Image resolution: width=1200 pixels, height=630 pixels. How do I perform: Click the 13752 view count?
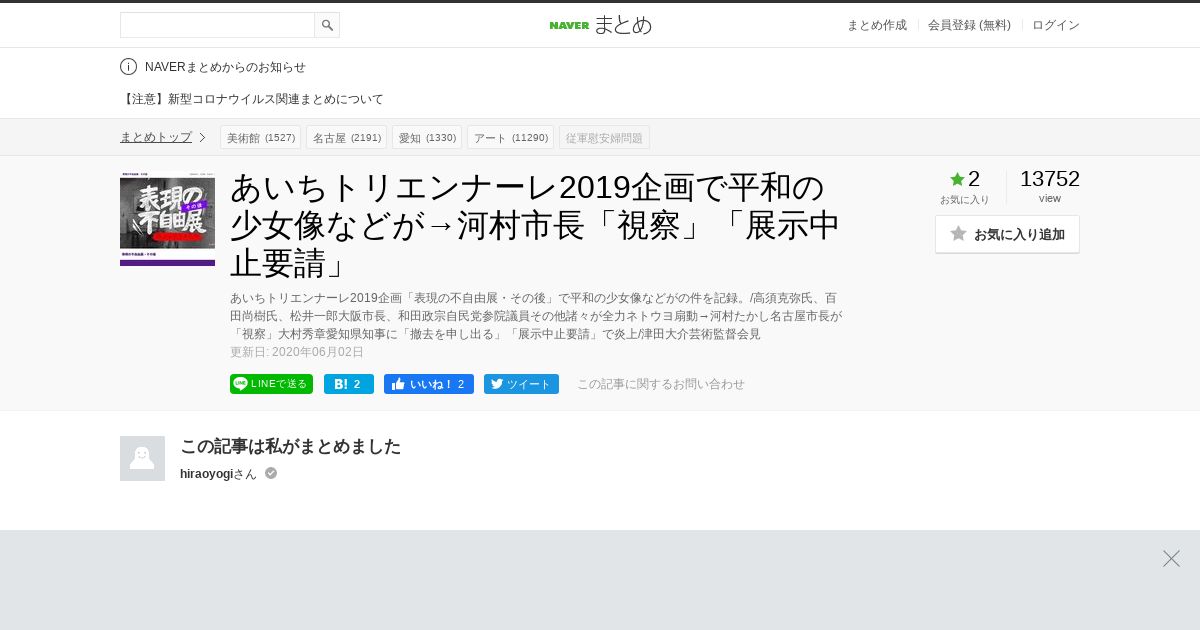1050,179
